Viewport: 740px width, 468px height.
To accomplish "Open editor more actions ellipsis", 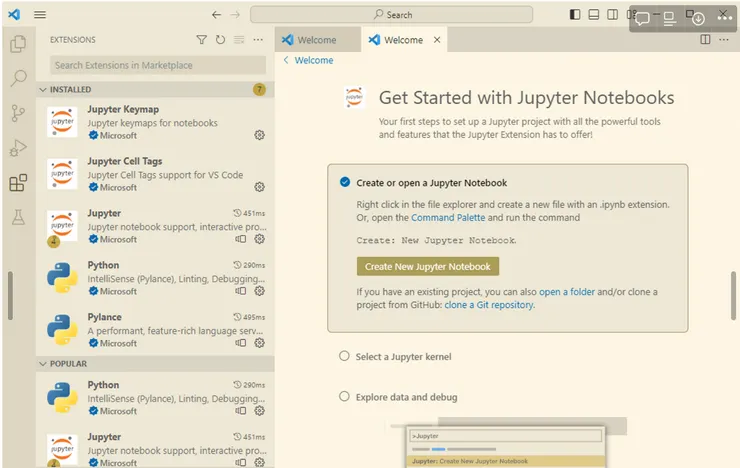I will click(724, 40).
